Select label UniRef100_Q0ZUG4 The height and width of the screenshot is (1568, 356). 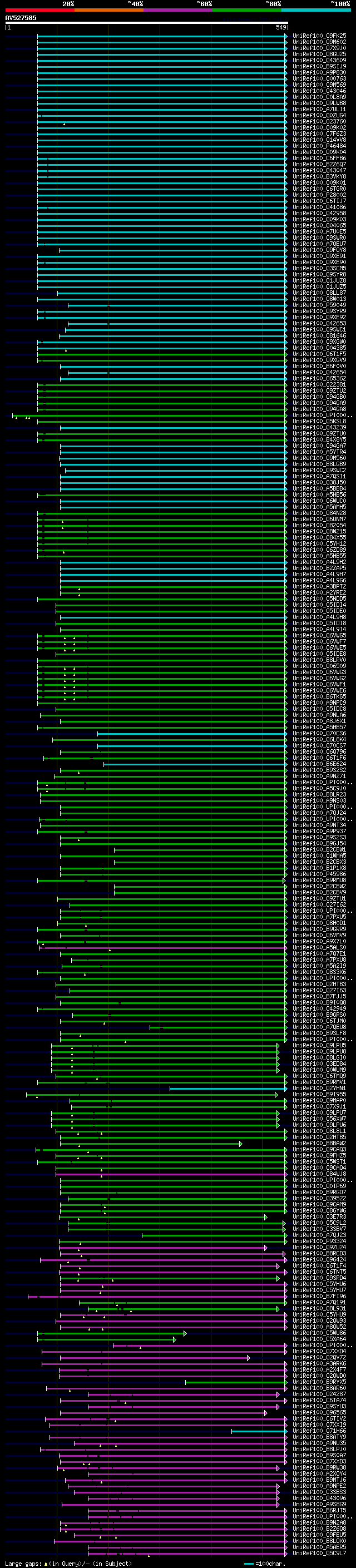[x=319, y=115]
